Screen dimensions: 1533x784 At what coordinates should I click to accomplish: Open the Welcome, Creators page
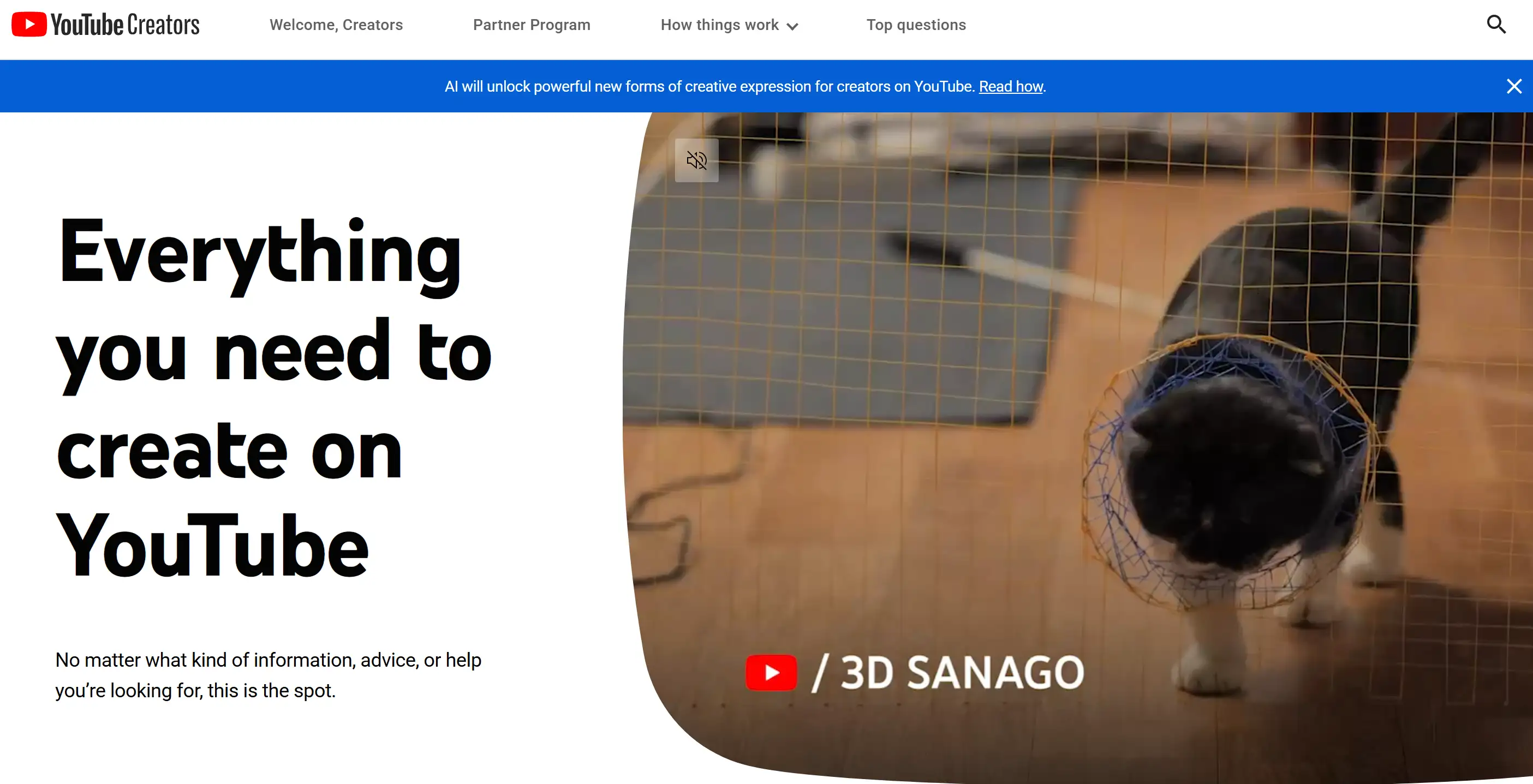(336, 25)
